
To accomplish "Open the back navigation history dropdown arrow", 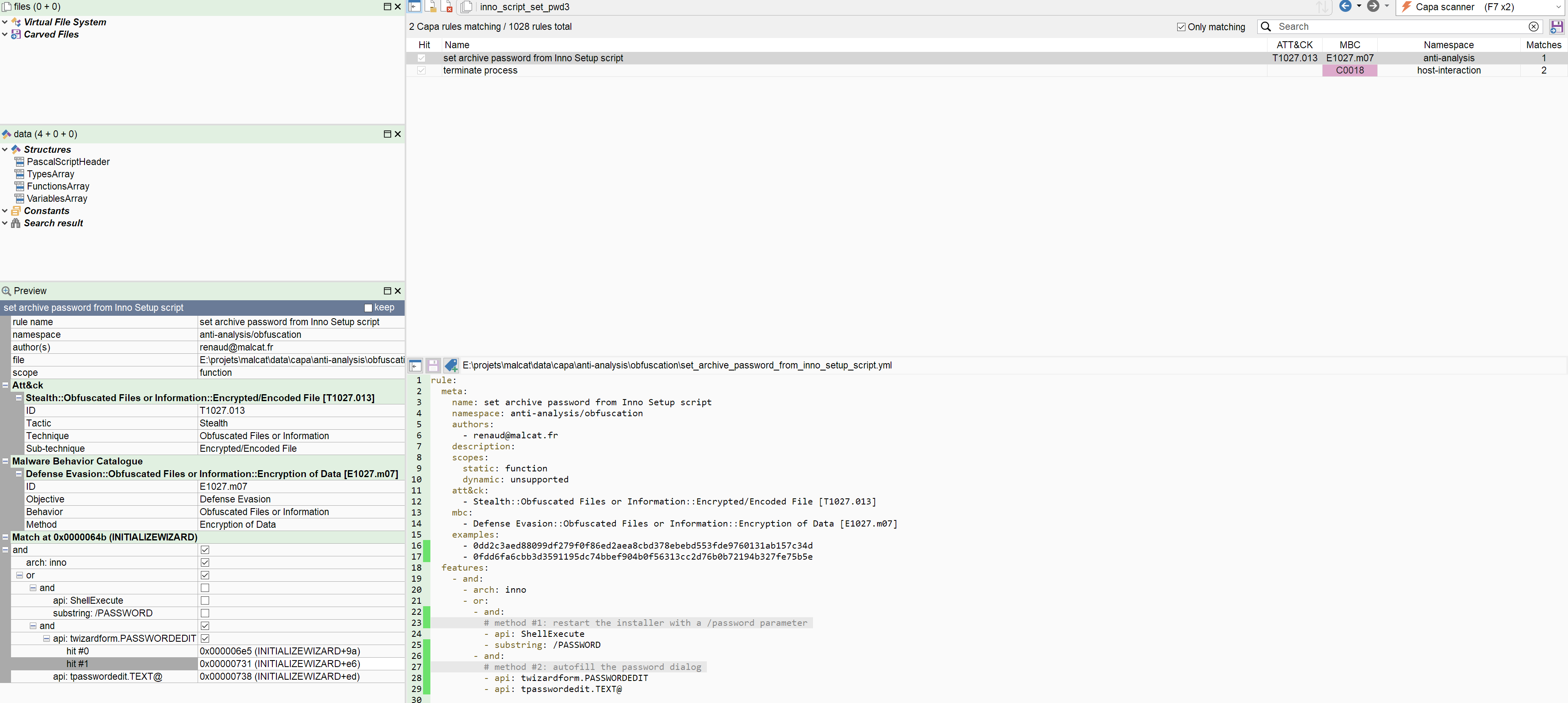I will click(x=1359, y=6).
